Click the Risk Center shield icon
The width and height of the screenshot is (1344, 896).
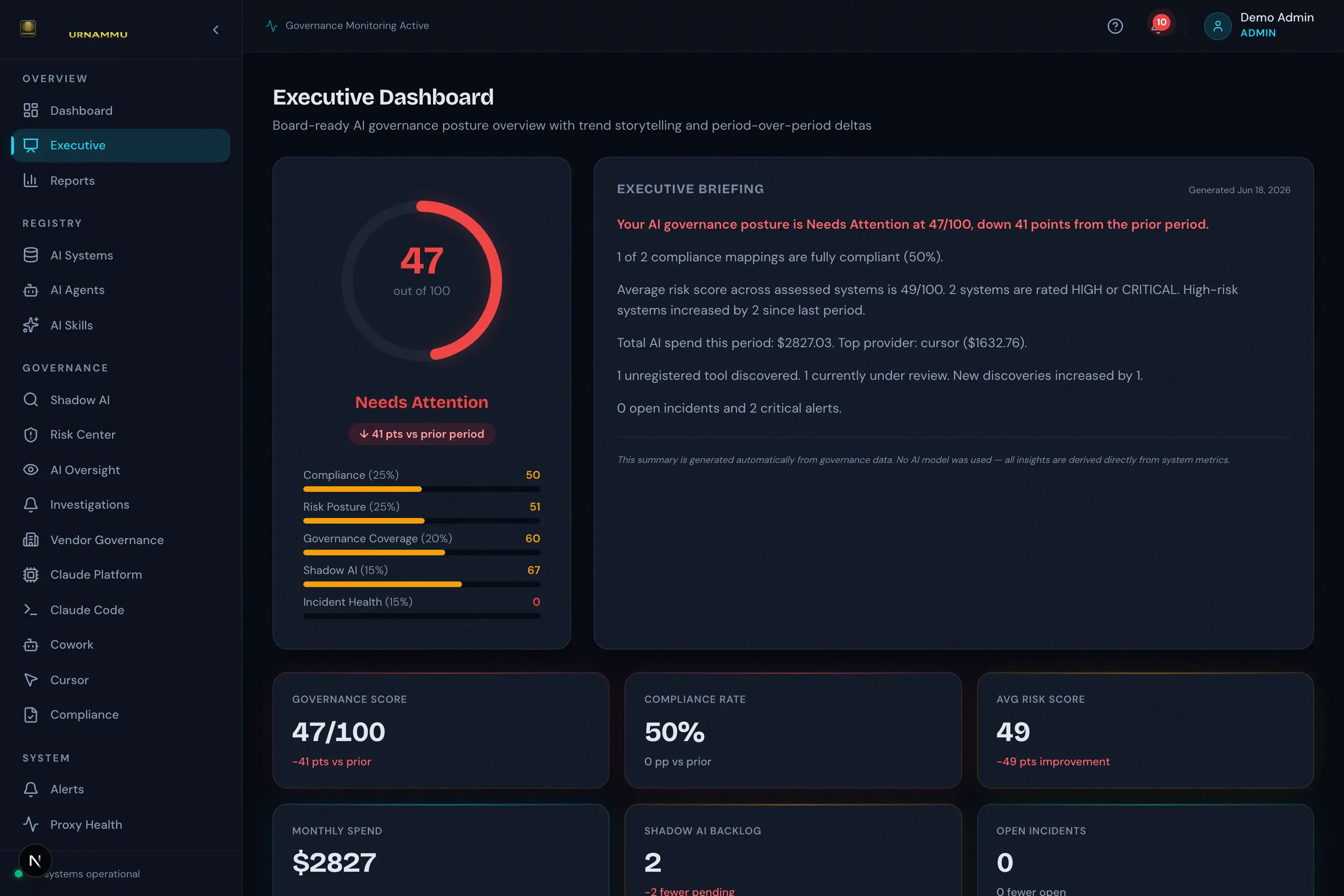click(x=31, y=435)
